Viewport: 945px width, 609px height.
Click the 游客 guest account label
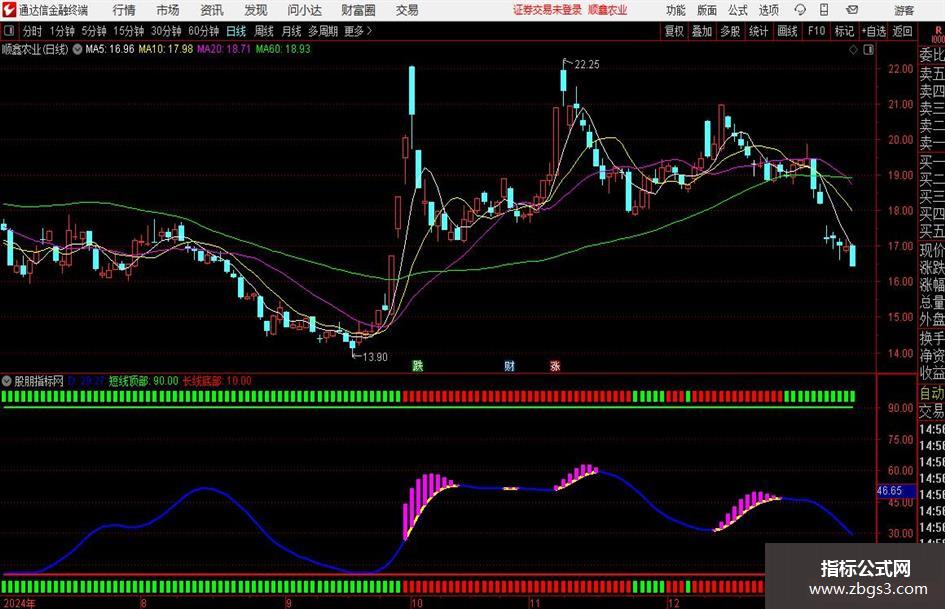tap(904, 10)
